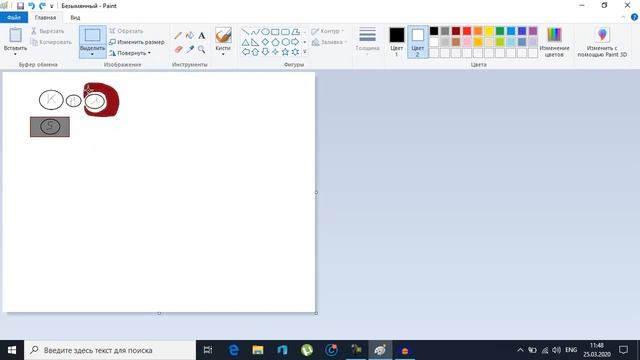This screenshot has height=360, width=640.
Task: Open the Вставить dropdown arrow
Action: click(16, 54)
